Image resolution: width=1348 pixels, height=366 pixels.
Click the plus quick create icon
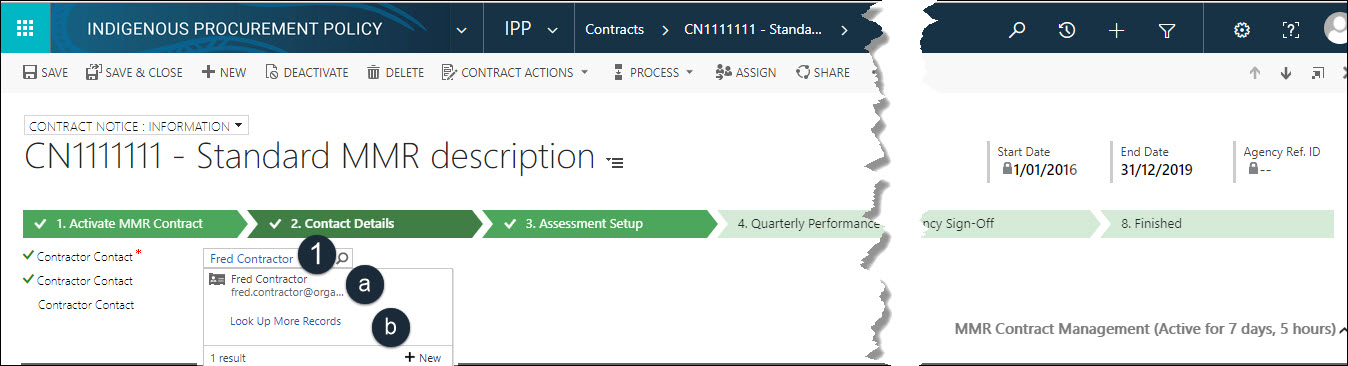tap(1117, 30)
